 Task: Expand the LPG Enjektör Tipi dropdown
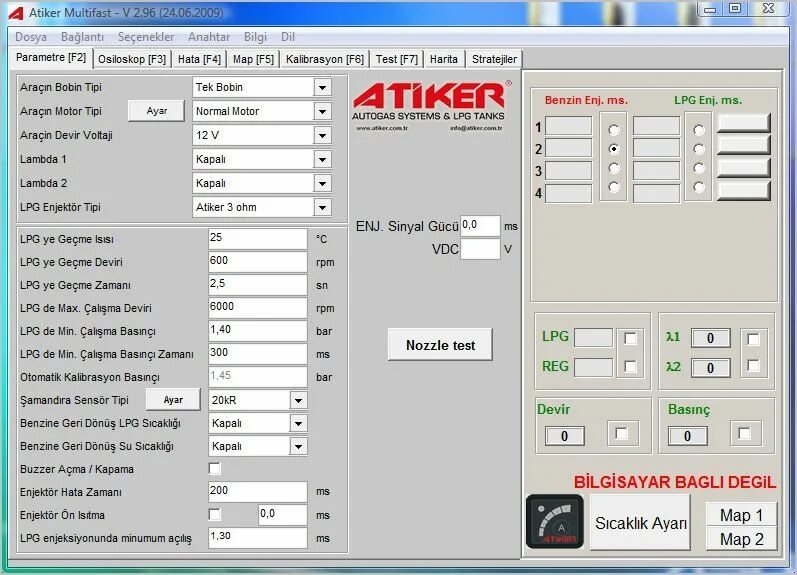pyautogui.click(x=322, y=207)
